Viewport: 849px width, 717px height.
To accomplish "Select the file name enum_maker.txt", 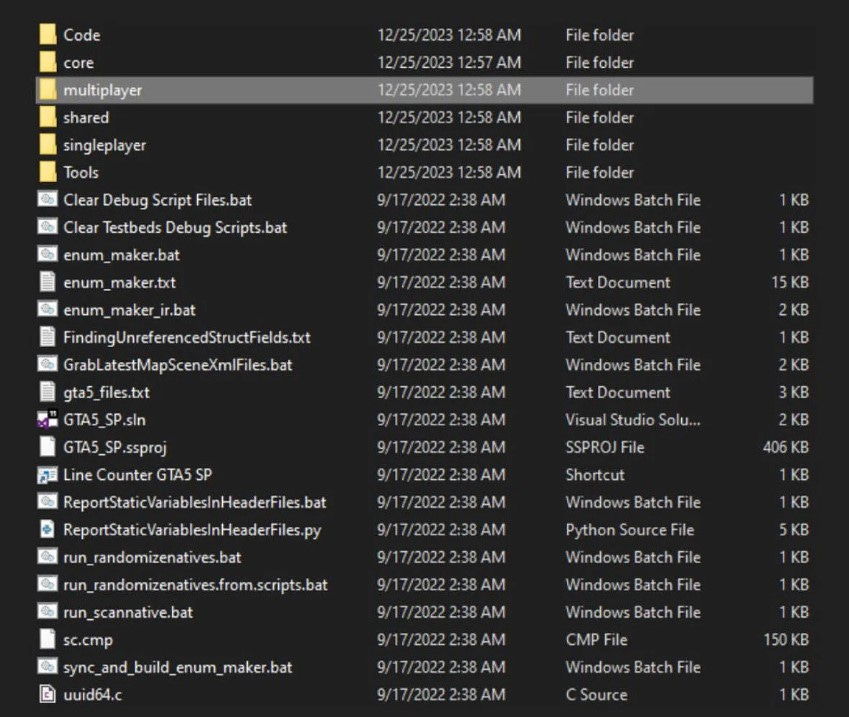I will [x=120, y=283].
